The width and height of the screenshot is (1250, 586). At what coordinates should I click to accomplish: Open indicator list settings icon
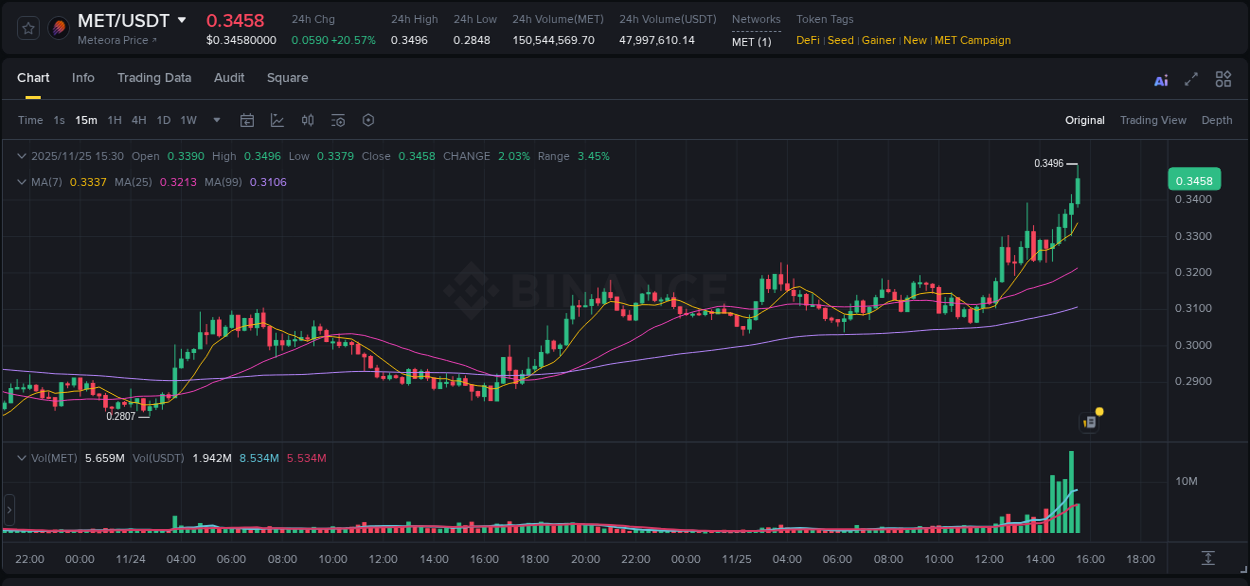click(337, 120)
